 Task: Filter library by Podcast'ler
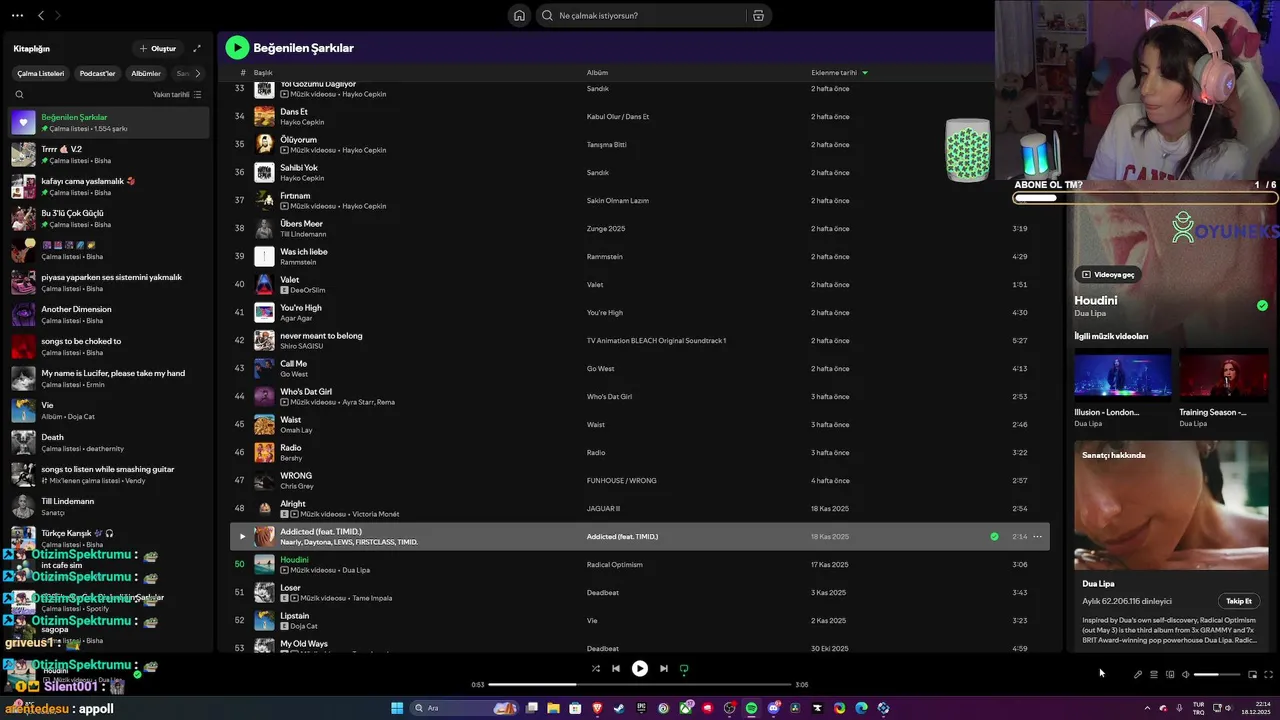click(x=97, y=73)
